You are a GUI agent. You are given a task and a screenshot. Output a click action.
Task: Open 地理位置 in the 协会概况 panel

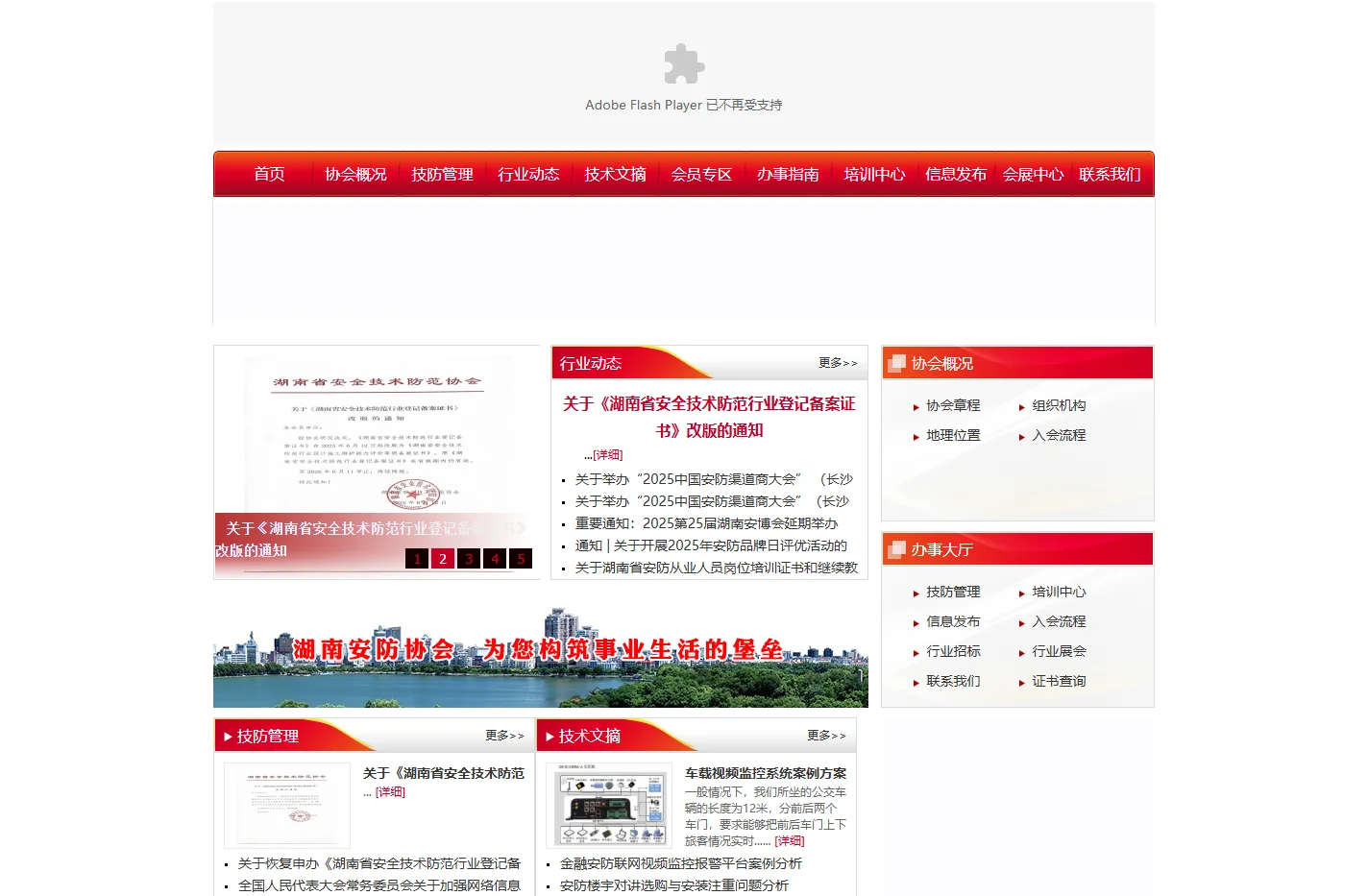tap(953, 435)
